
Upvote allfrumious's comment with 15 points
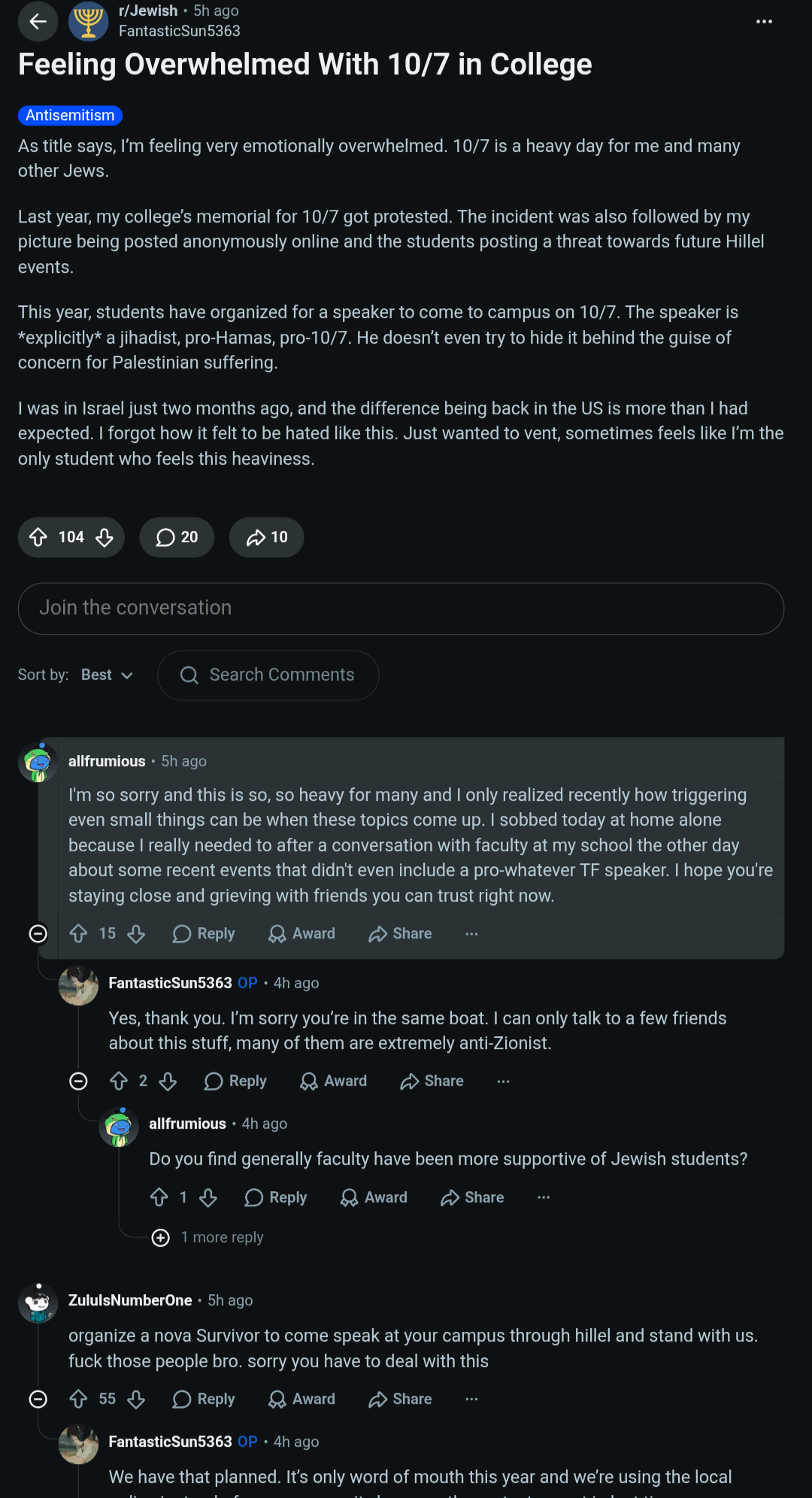[78, 933]
